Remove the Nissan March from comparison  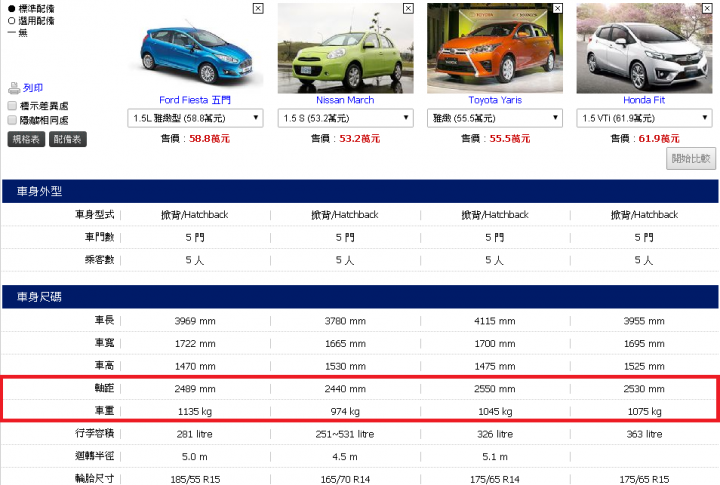click(x=408, y=8)
